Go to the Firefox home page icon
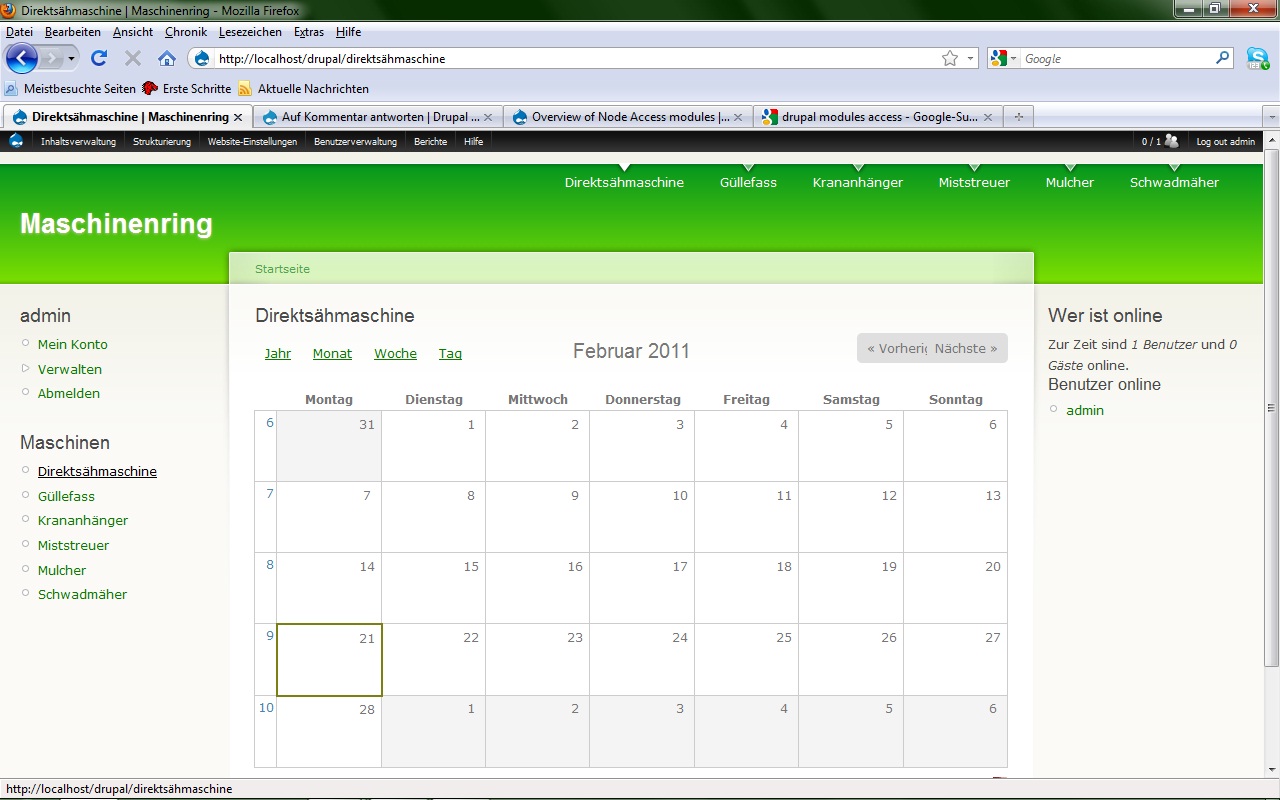The width and height of the screenshot is (1280, 800). click(167, 58)
